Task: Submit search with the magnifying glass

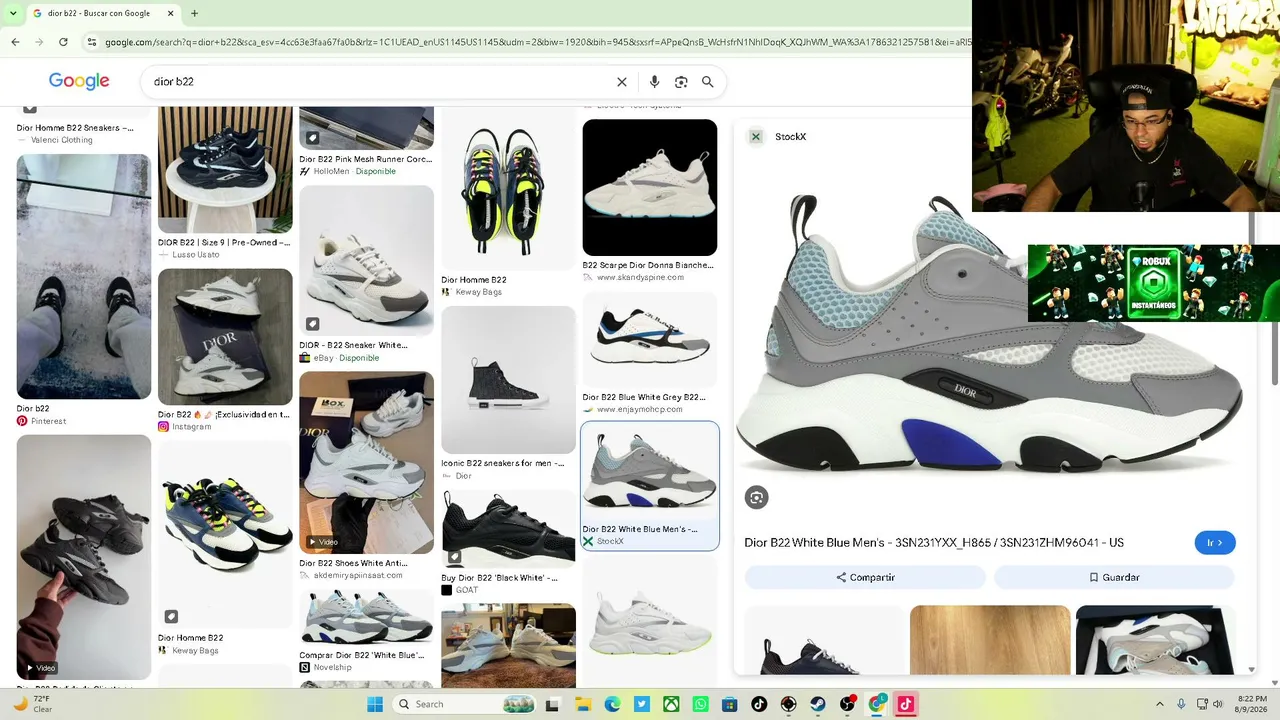Action: click(708, 82)
